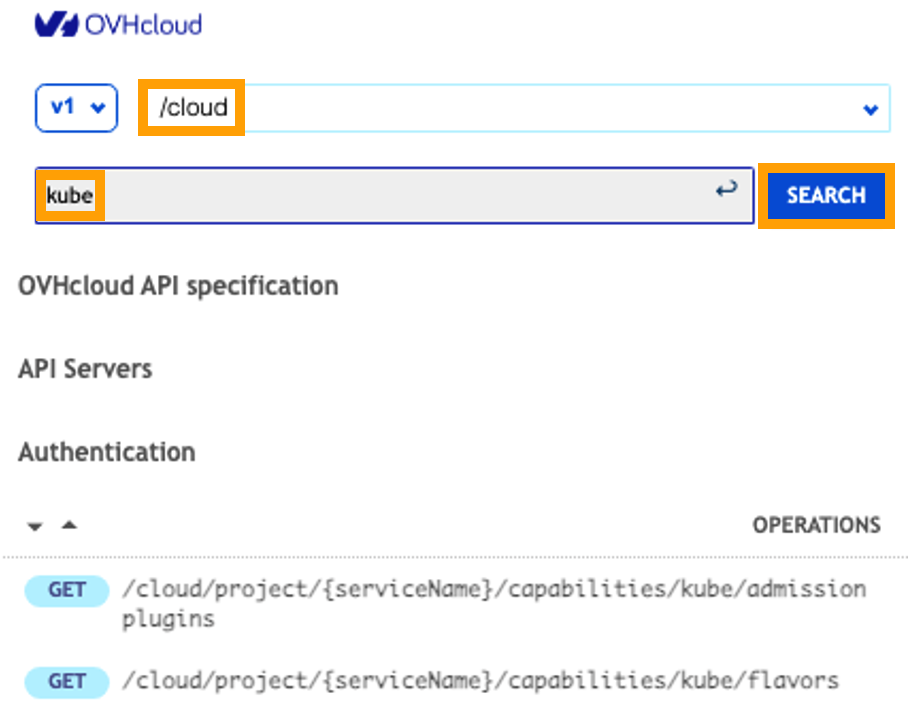Click the kube text in search field
Viewport: 909px width, 711px height.
[x=69, y=195]
